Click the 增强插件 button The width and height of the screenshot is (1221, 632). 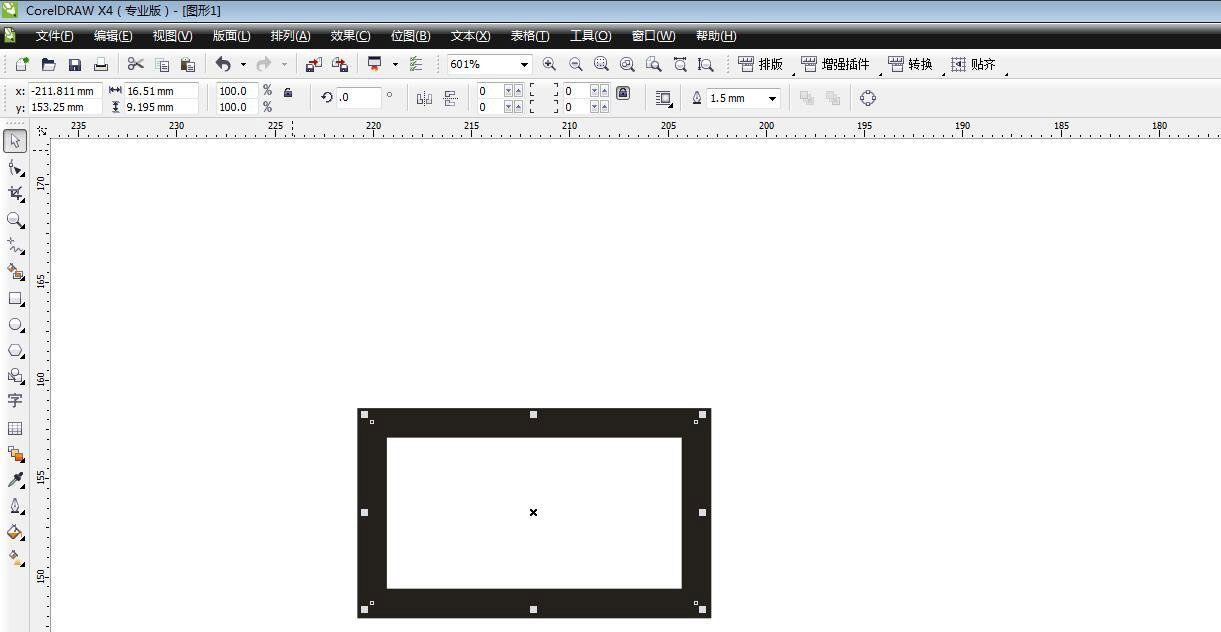(x=836, y=64)
